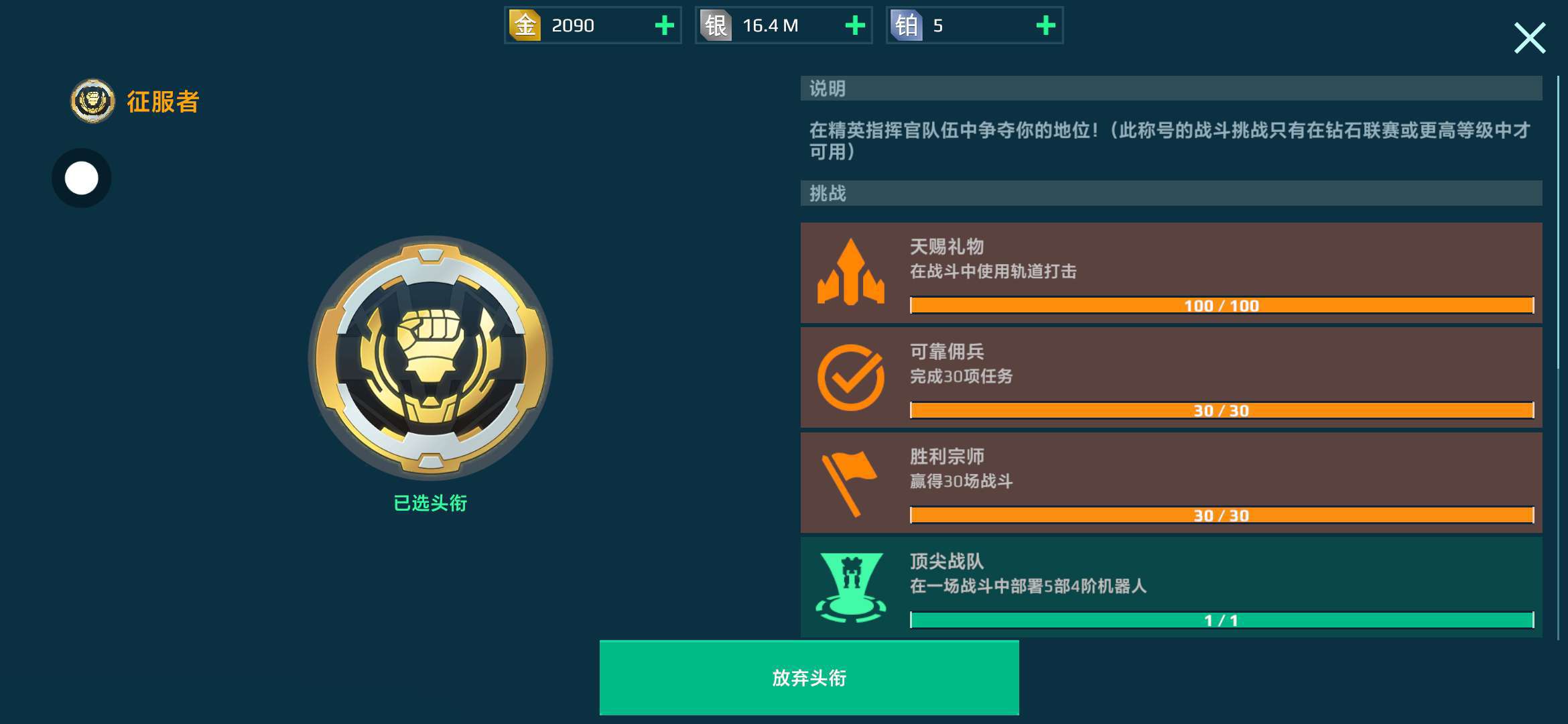Screen dimensions: 1568x724
Task: Add more silver with the plus icon
Action: pyautogui.click(x=855, y=25)
